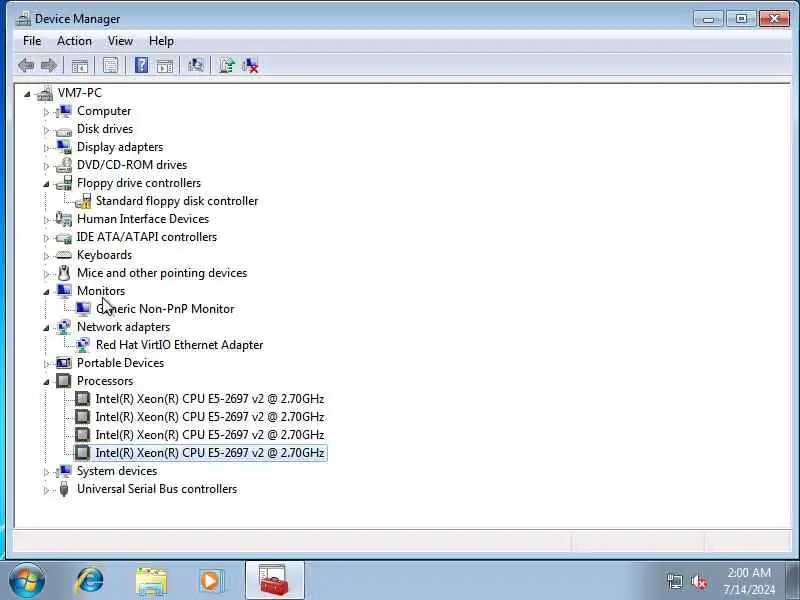Select the Display adapters icon
This screenshot has width=800, height=600.
pos(64,147)
